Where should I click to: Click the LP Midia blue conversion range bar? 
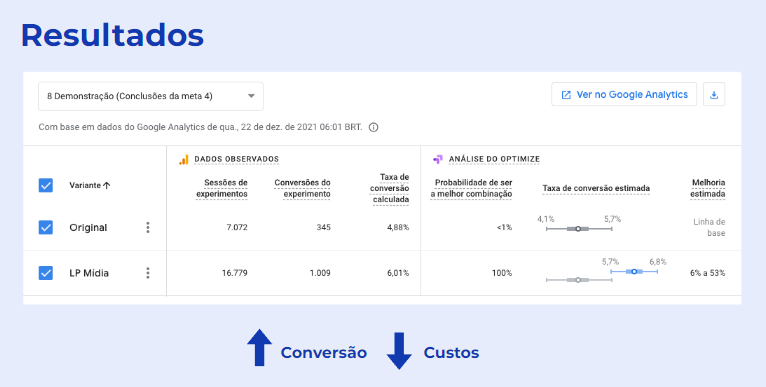pyautogui.click(x=634, y=271)
